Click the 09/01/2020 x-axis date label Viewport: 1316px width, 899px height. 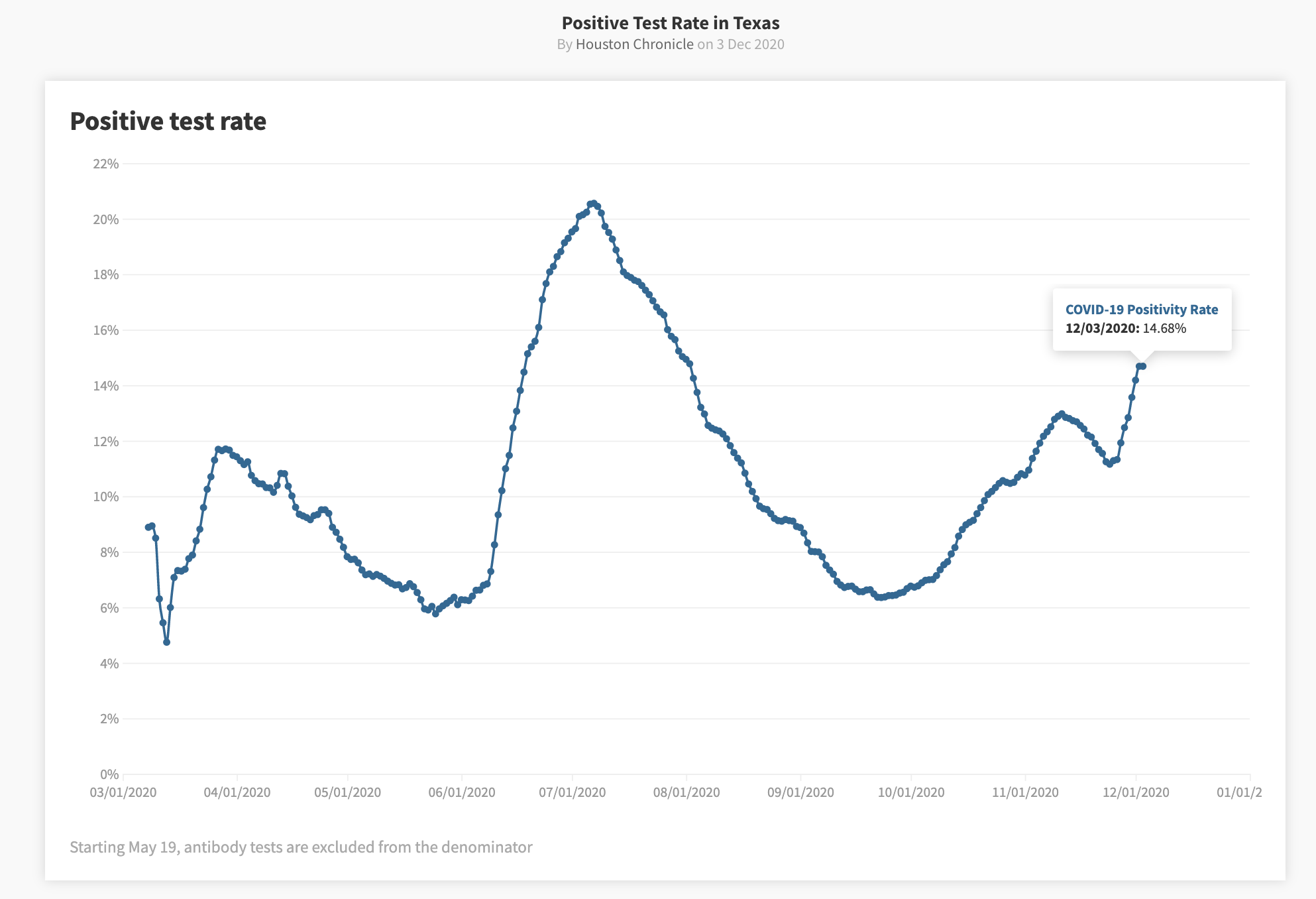point(800,792)
